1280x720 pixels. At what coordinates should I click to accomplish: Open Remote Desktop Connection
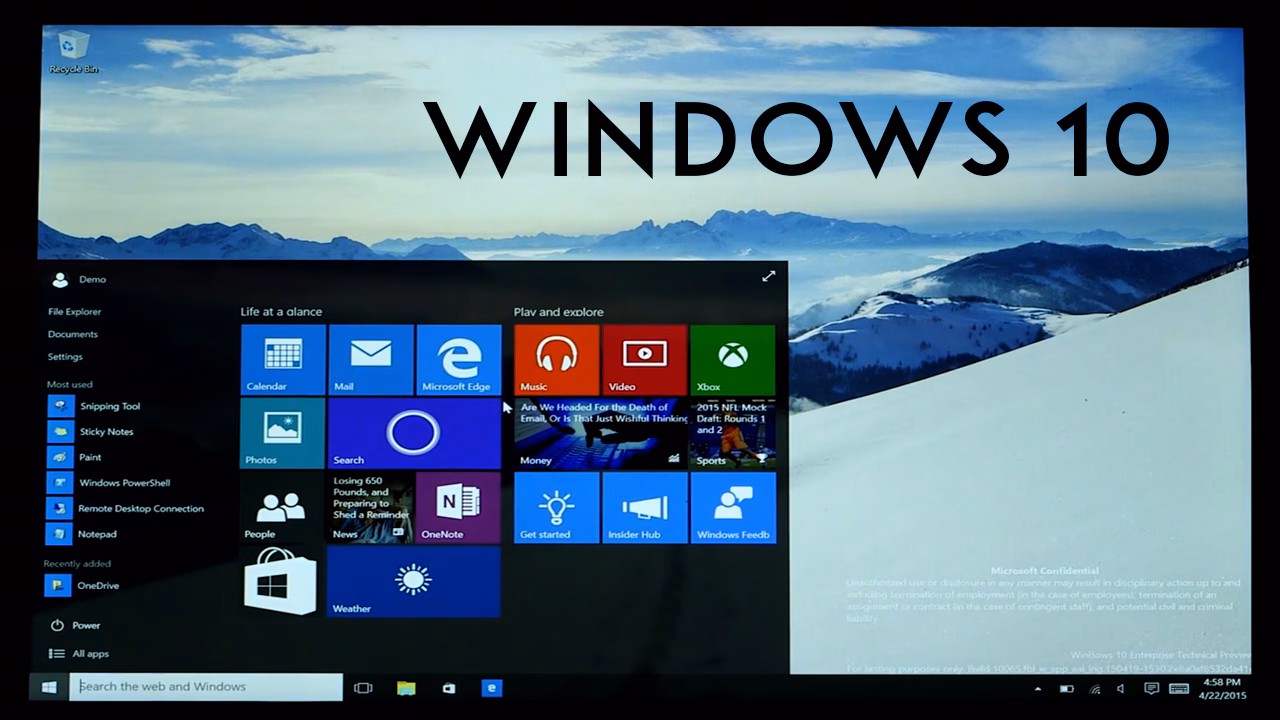pyautogui.click(x=126, y=508)
